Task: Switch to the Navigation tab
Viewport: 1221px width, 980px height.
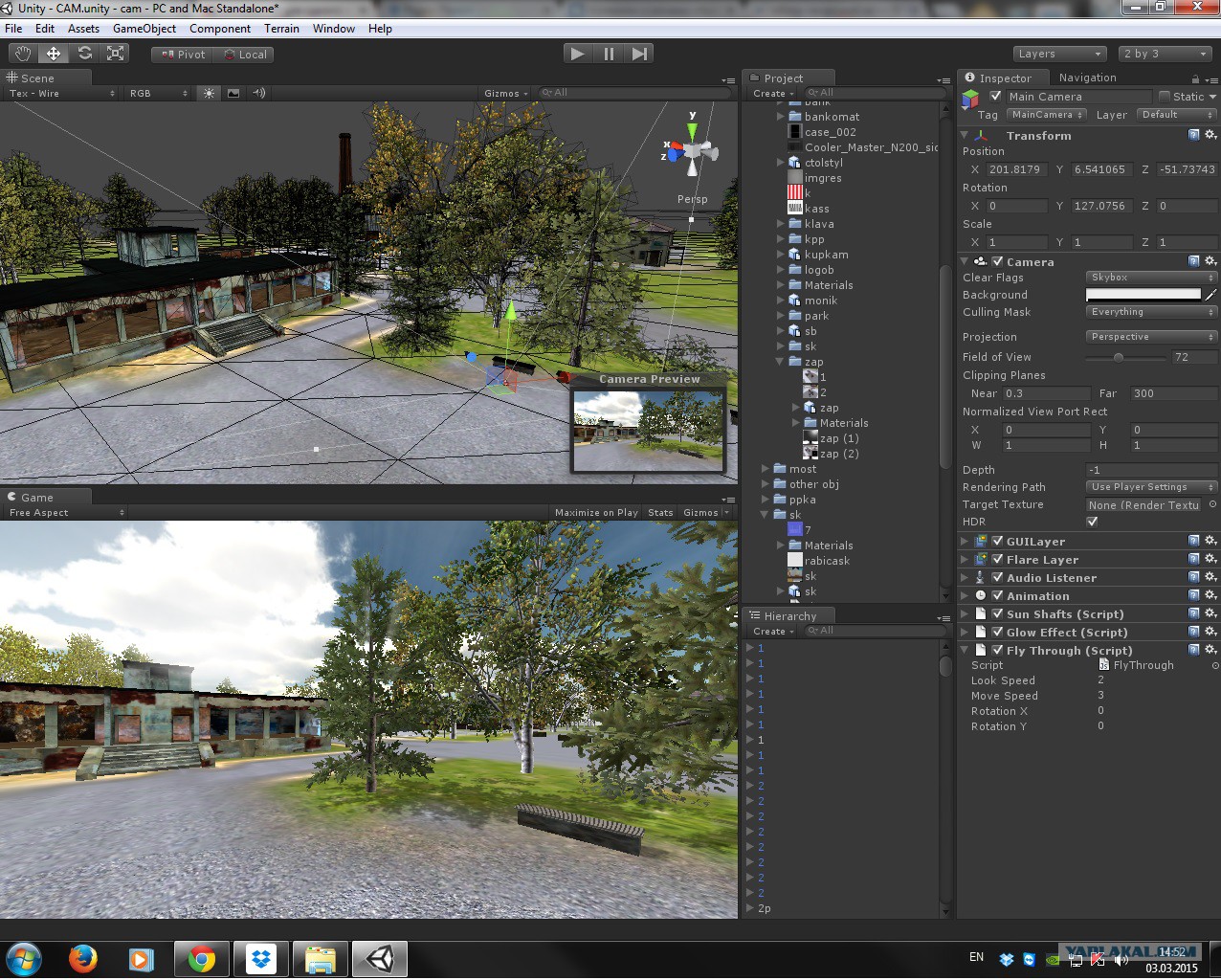Action: click(1087, 78)
